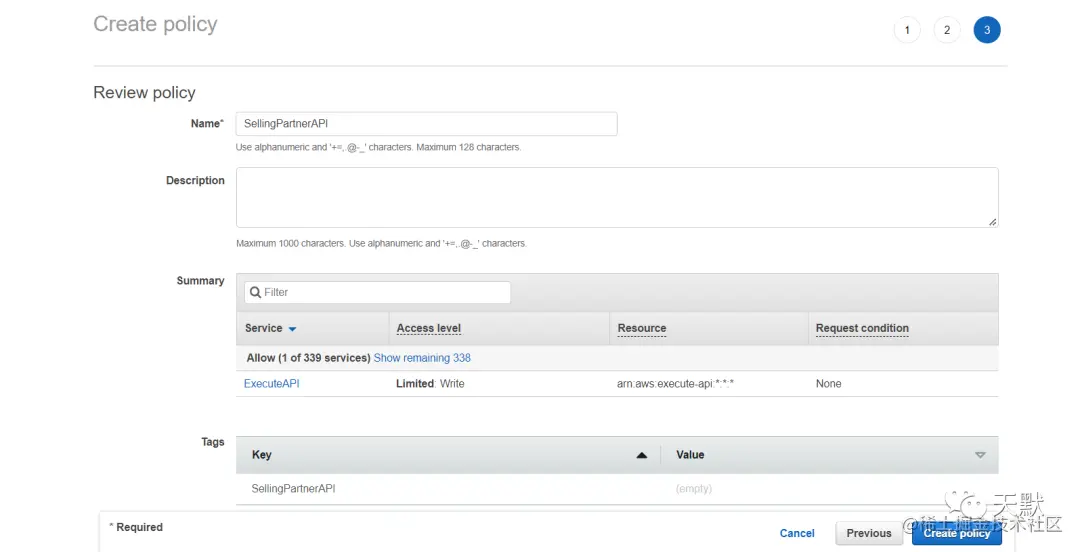
Task: Select the highlighted step 3 circle
Action: coord(986,30)
